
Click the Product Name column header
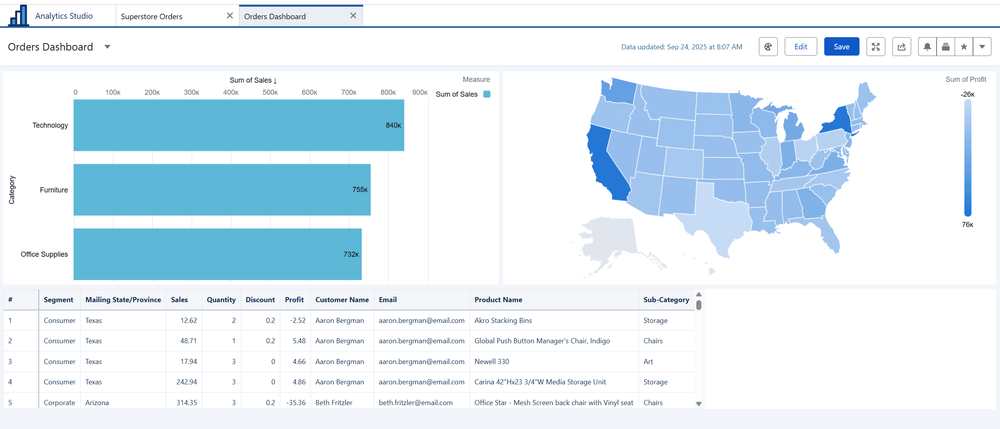coord(498,300)
